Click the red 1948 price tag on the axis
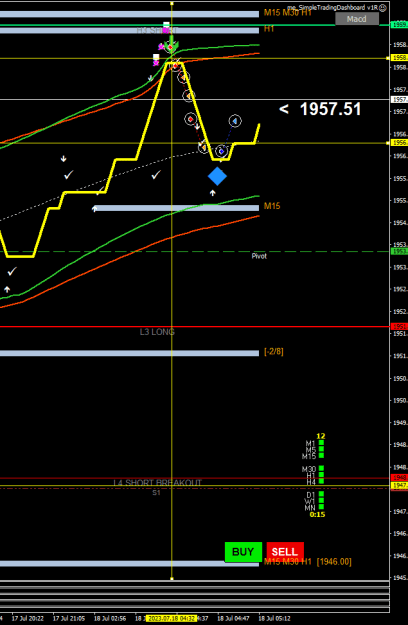This screenshot has width=408, height=625. coord(399,478)
